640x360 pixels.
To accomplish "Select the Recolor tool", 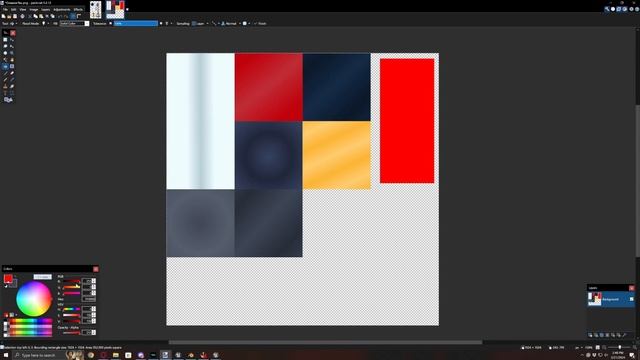I will point(12,86).
